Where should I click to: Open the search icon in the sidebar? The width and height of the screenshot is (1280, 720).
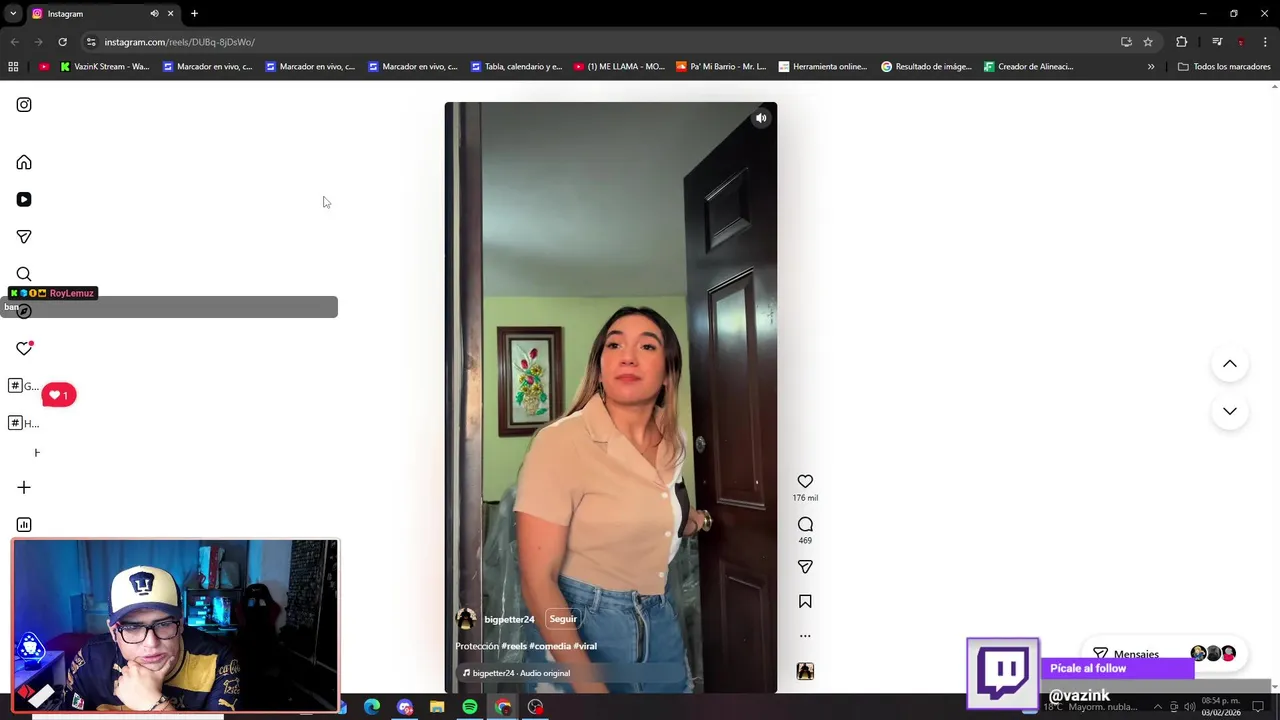click(24, 274)
